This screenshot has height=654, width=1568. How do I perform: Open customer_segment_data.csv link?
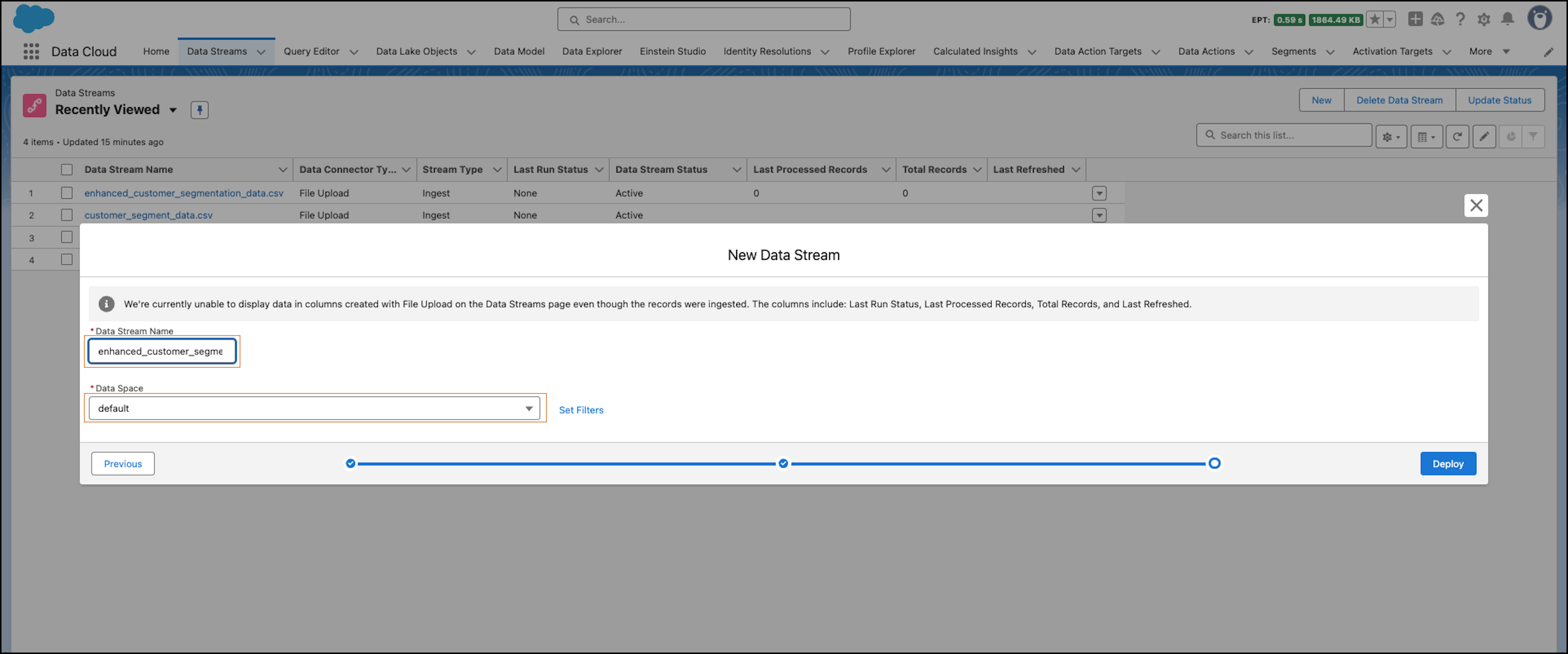pos(148,215)
